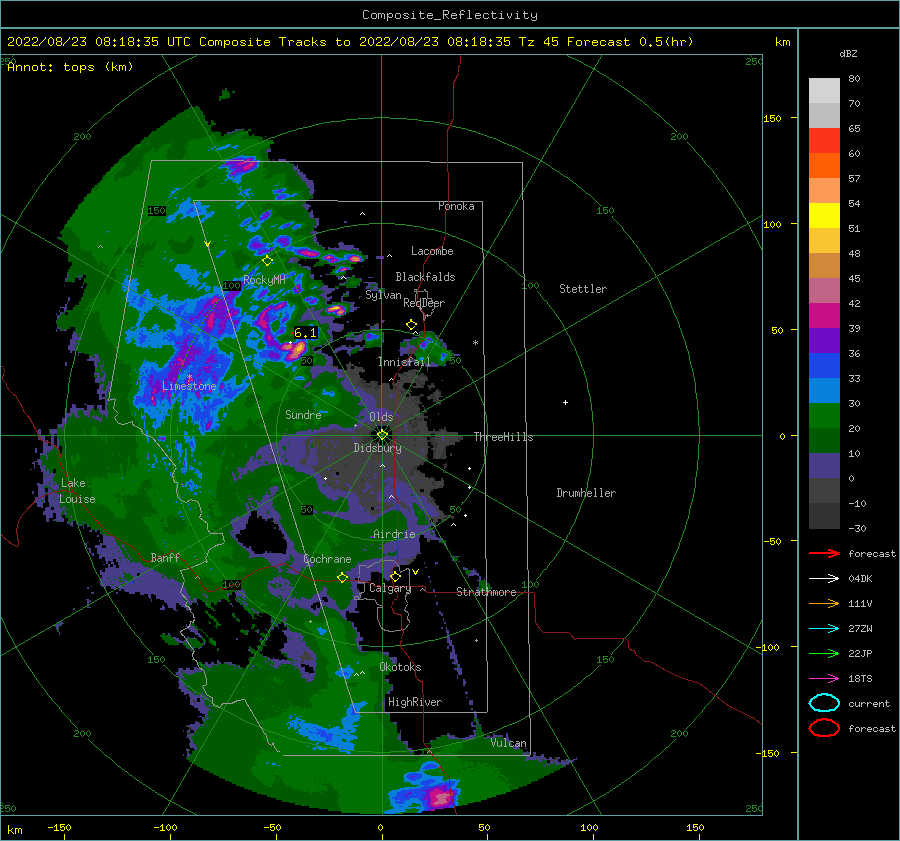Screen dimensions: 900x841
Task: Click the Innisfail city label
Action: 404,362
